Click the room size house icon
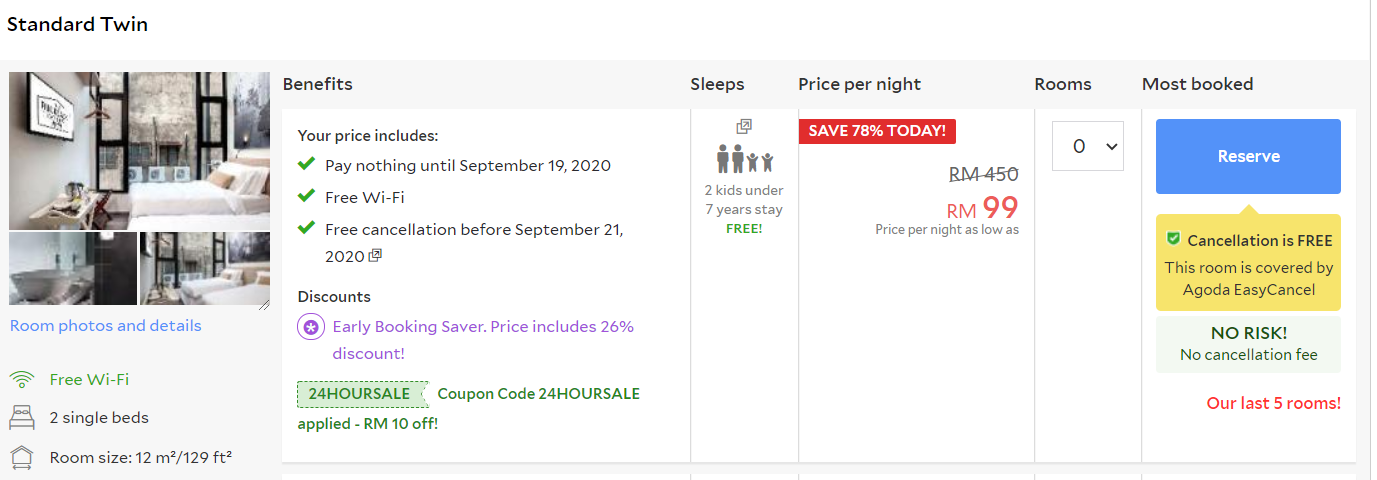This screenshot has height=480, width=1377. click(21, 458)
